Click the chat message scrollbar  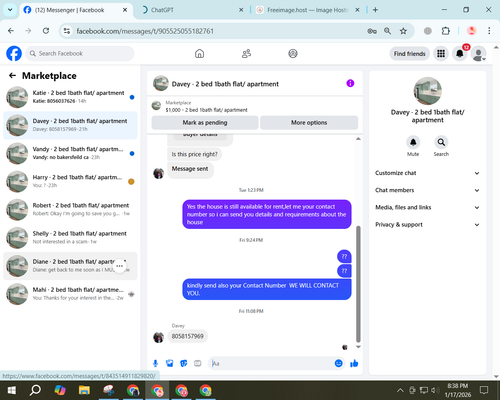[x=358, y=284]
